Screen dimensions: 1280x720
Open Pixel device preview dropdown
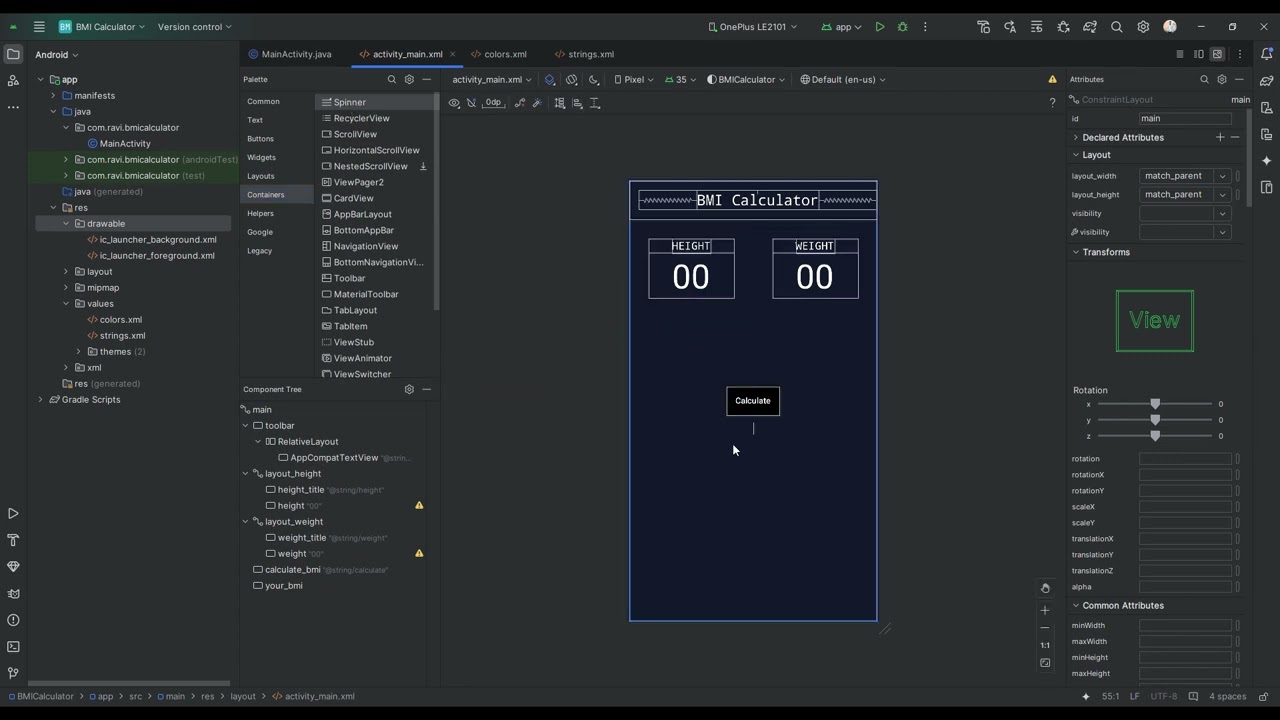click(x=636, y=80)
